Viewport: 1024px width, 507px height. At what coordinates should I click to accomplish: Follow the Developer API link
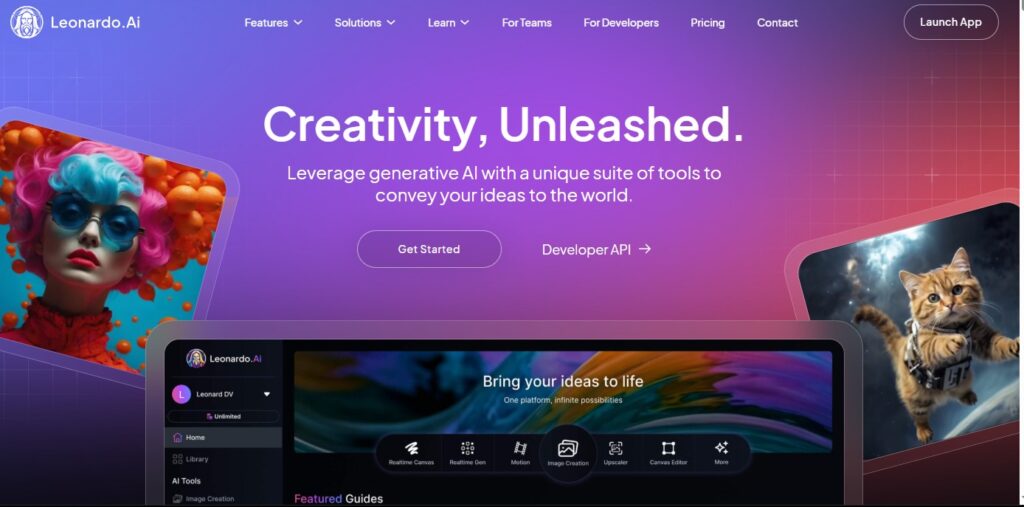(x=596, y=249)
